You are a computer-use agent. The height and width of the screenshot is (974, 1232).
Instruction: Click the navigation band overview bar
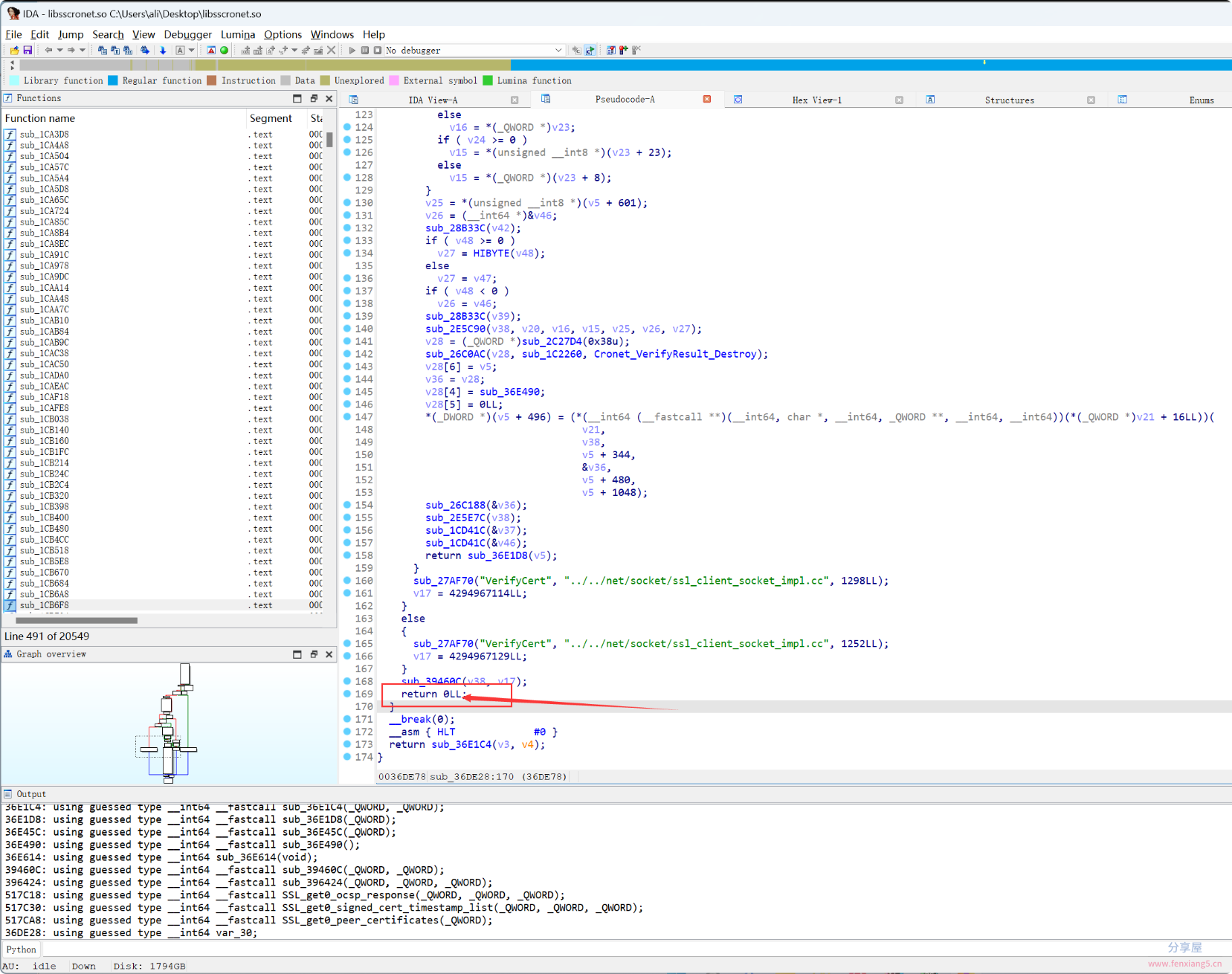point(625,65)
